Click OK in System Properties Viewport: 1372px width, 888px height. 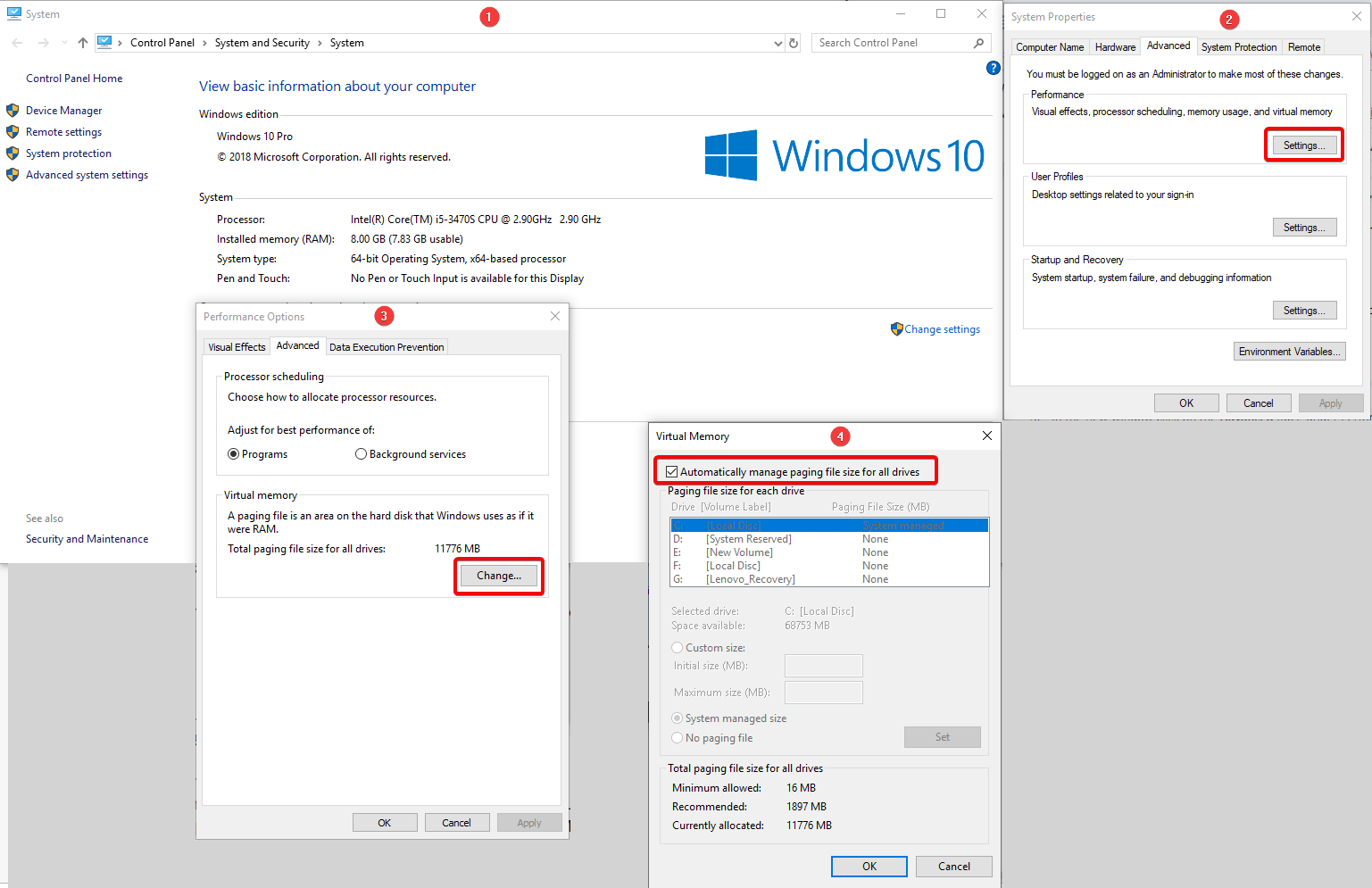[x=1186, y=403]
